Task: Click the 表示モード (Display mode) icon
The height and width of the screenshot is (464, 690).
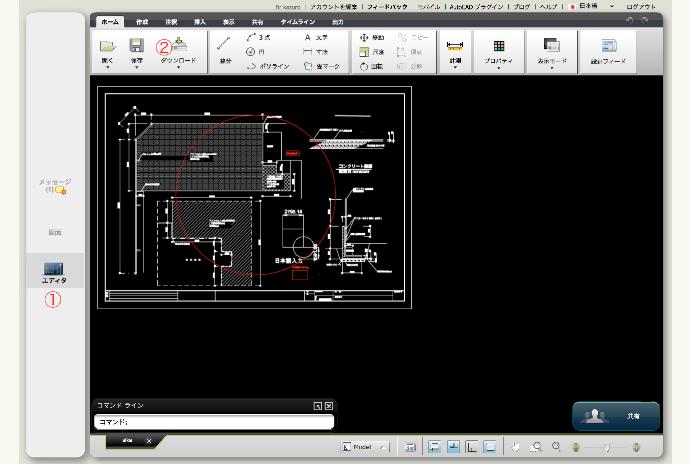Action: 551,45
